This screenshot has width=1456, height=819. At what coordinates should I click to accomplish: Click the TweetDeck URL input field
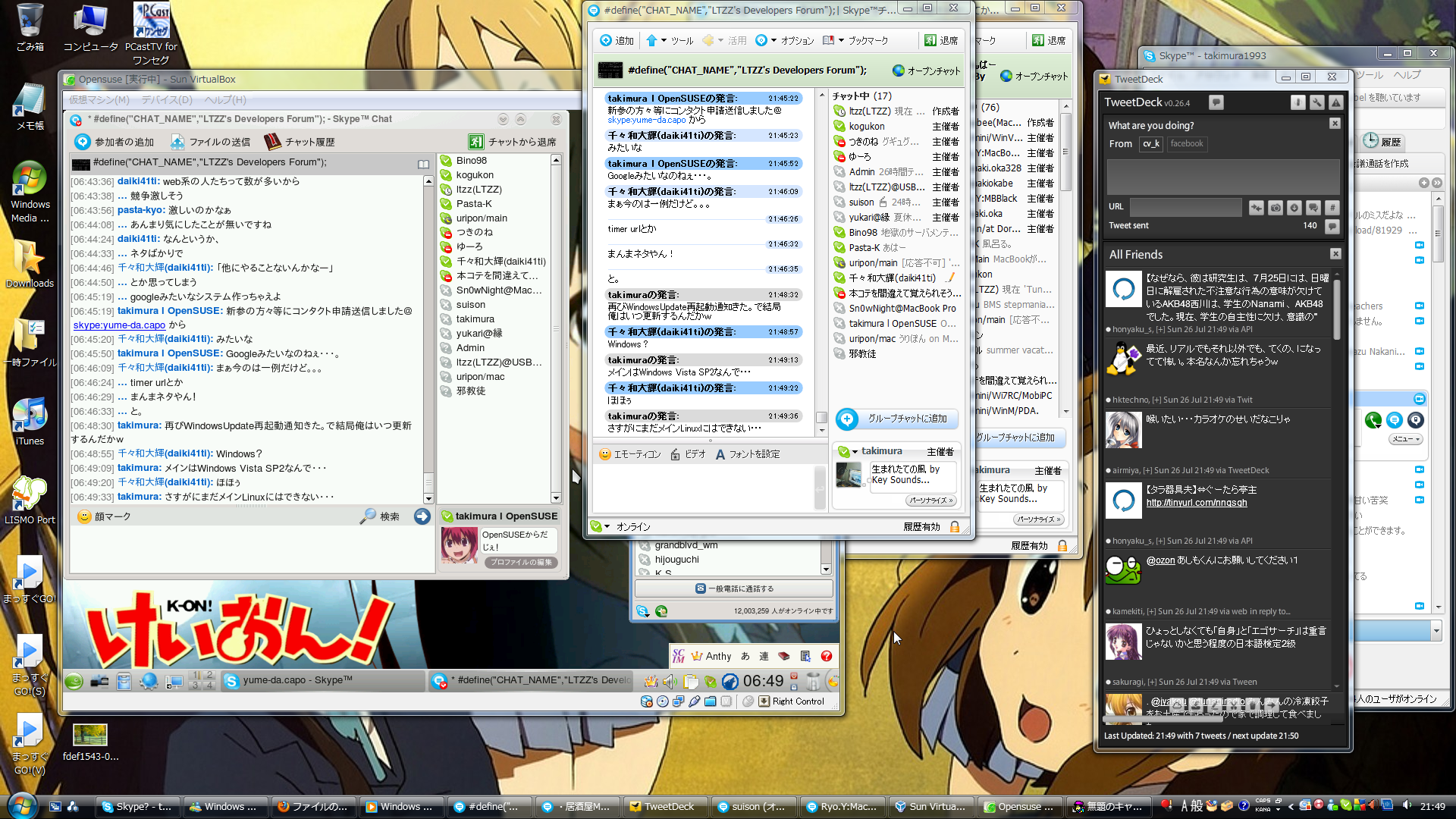coord(1185,207)
